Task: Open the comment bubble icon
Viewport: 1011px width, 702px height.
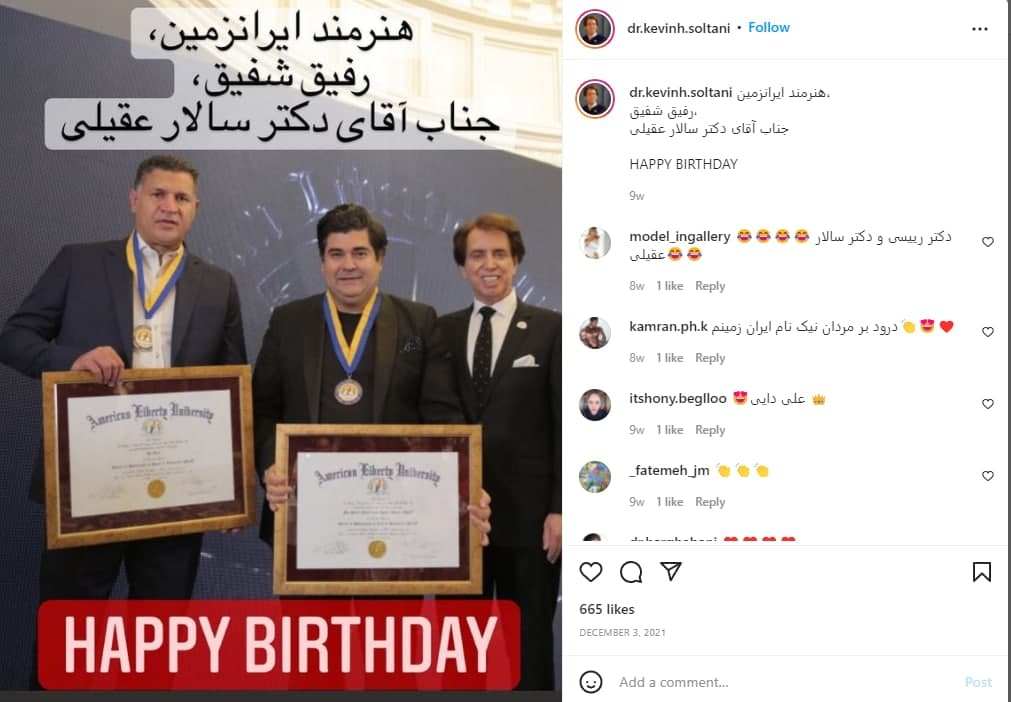Action: click(x=631, y=572)
